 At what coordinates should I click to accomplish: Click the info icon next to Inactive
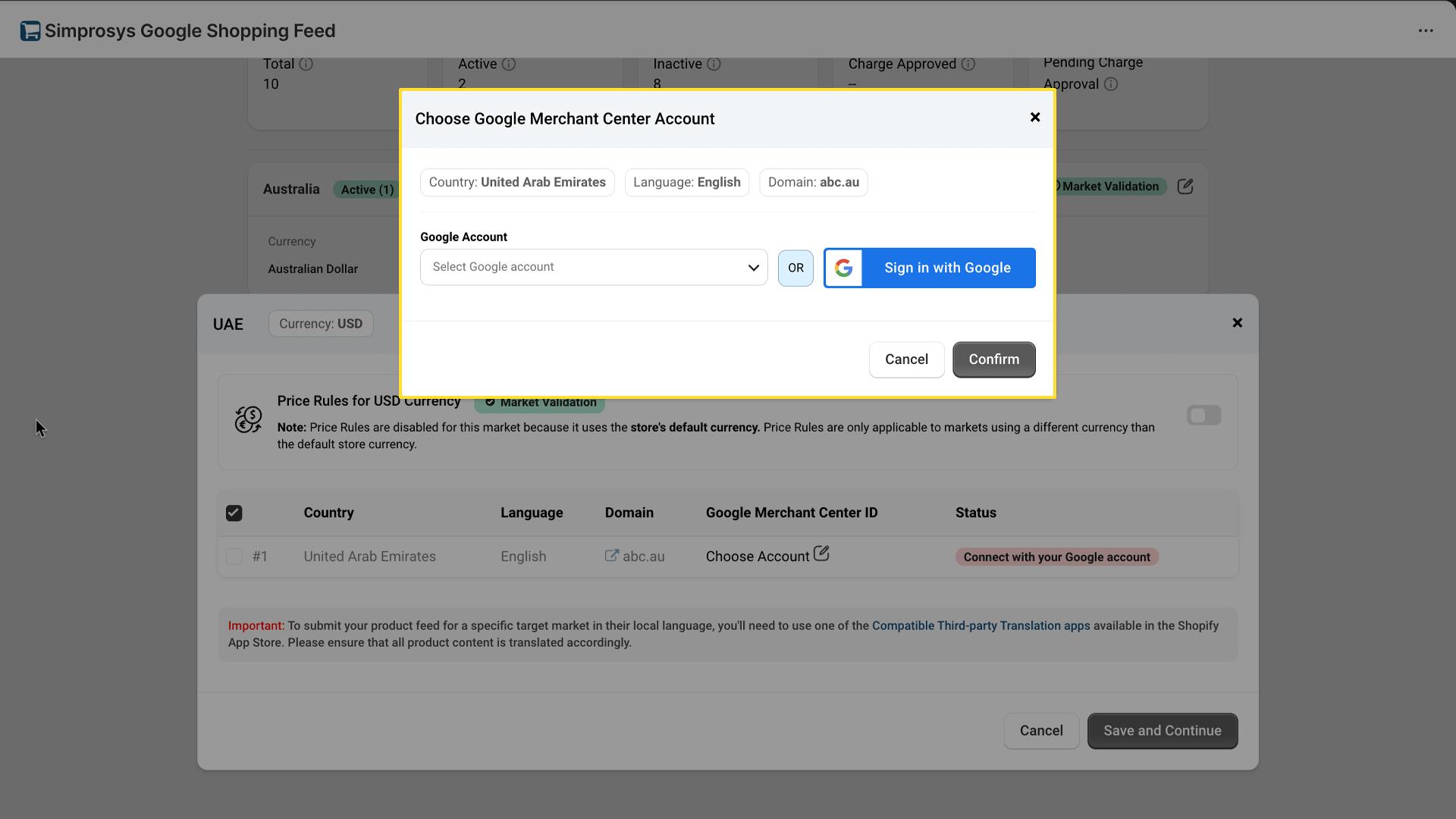(714, 64)
